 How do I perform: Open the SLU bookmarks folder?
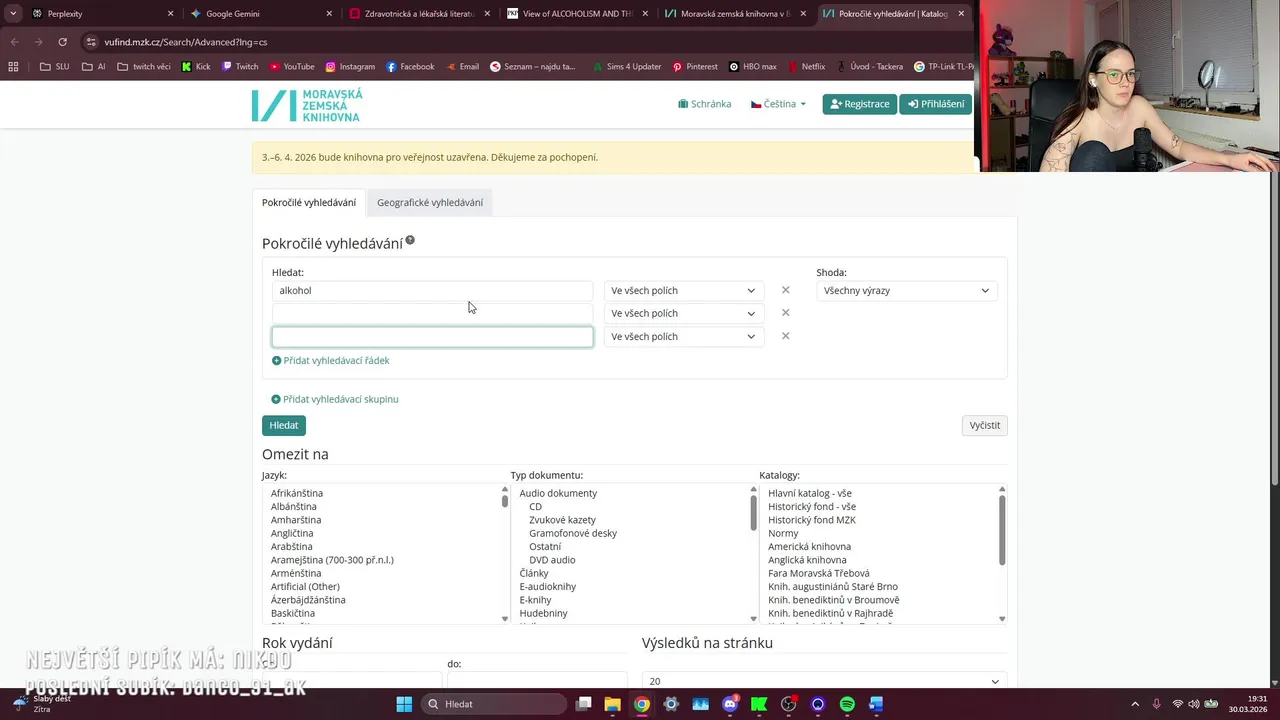(x=54, y=67)
